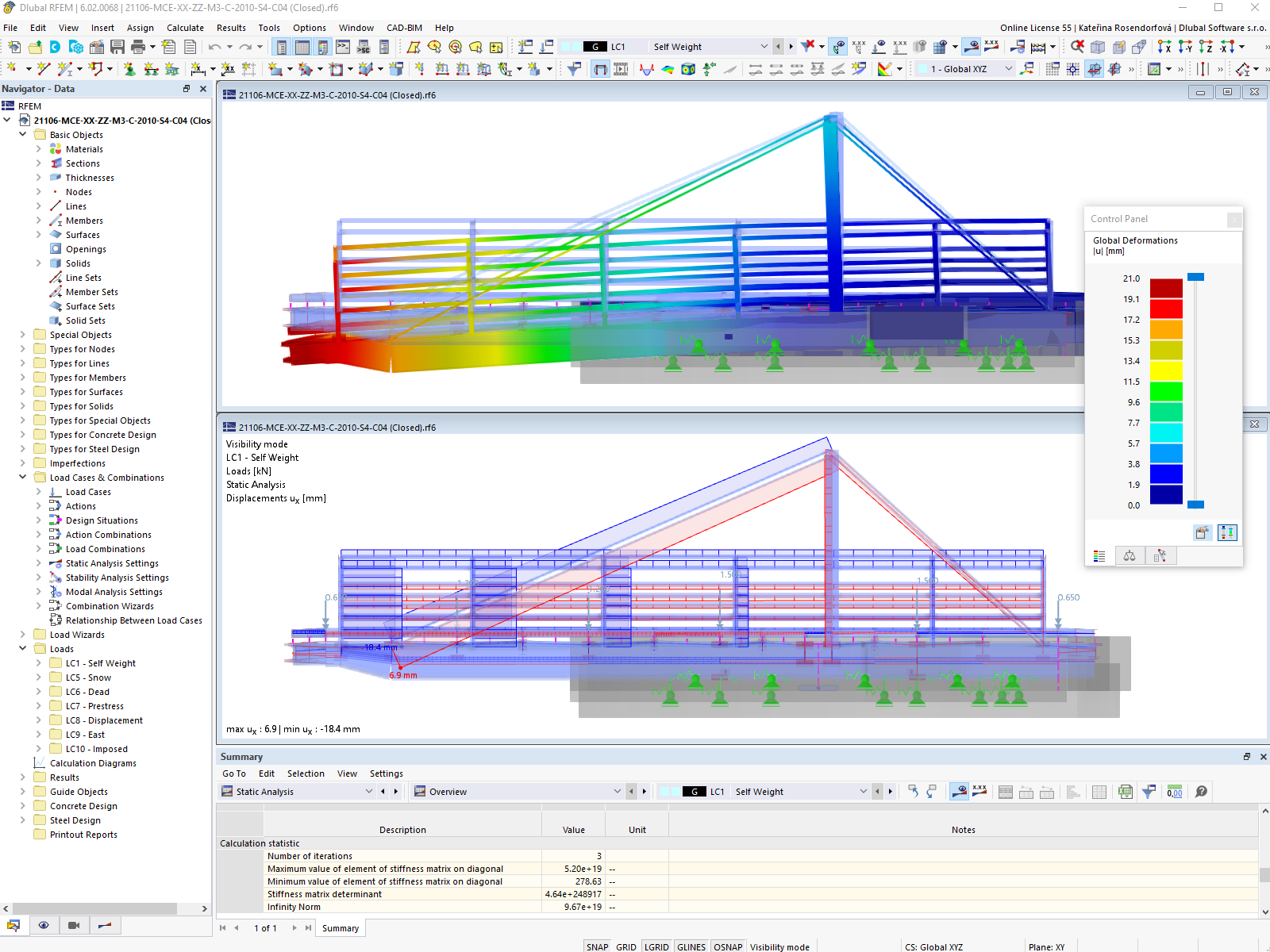Open the Overview dropdown in Summary panel
This screenshot has width=1270, height=952.
[618, 791]
